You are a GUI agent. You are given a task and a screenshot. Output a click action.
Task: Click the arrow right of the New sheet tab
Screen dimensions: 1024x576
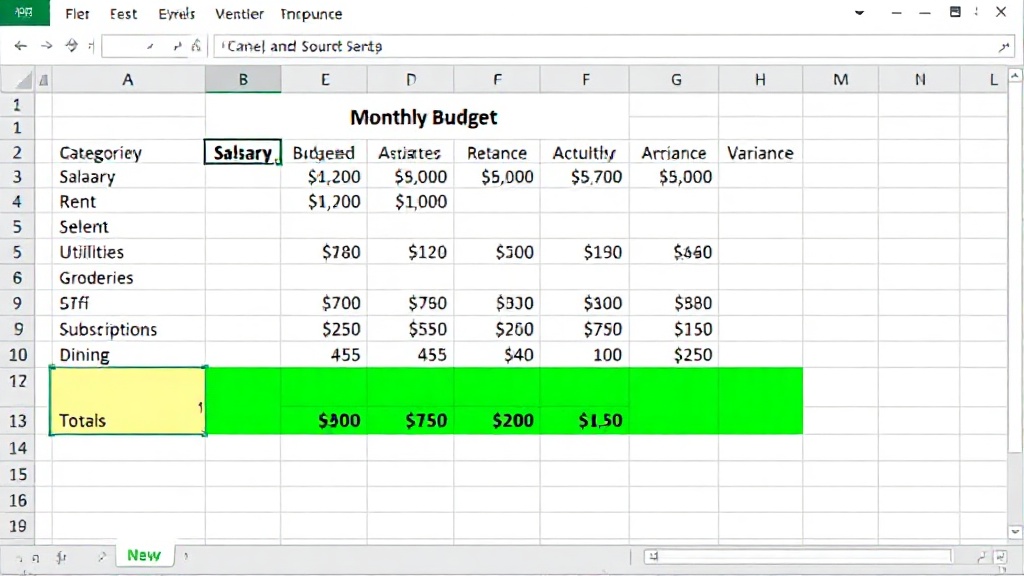[x=186, y=556]
